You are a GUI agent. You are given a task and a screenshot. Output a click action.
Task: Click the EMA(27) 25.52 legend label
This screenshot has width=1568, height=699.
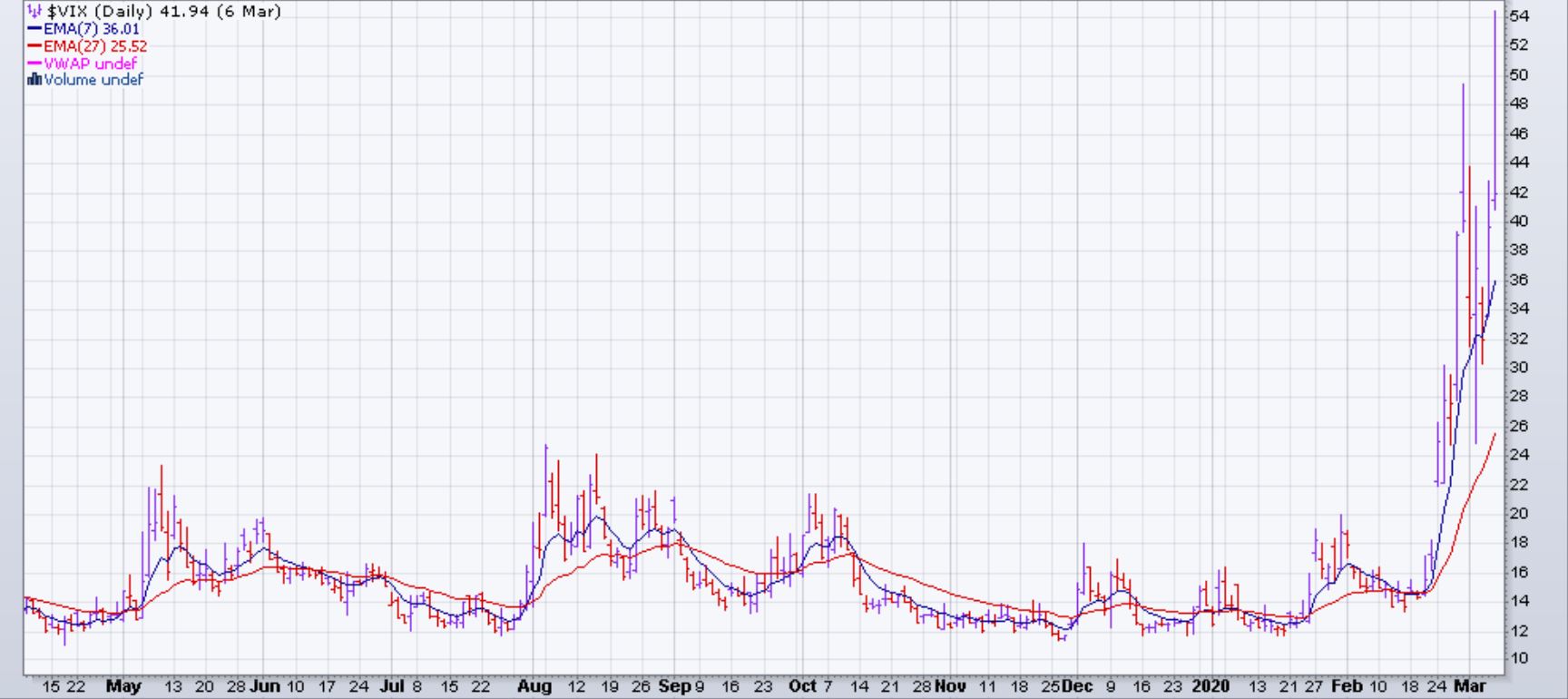[x=95, y=46]
